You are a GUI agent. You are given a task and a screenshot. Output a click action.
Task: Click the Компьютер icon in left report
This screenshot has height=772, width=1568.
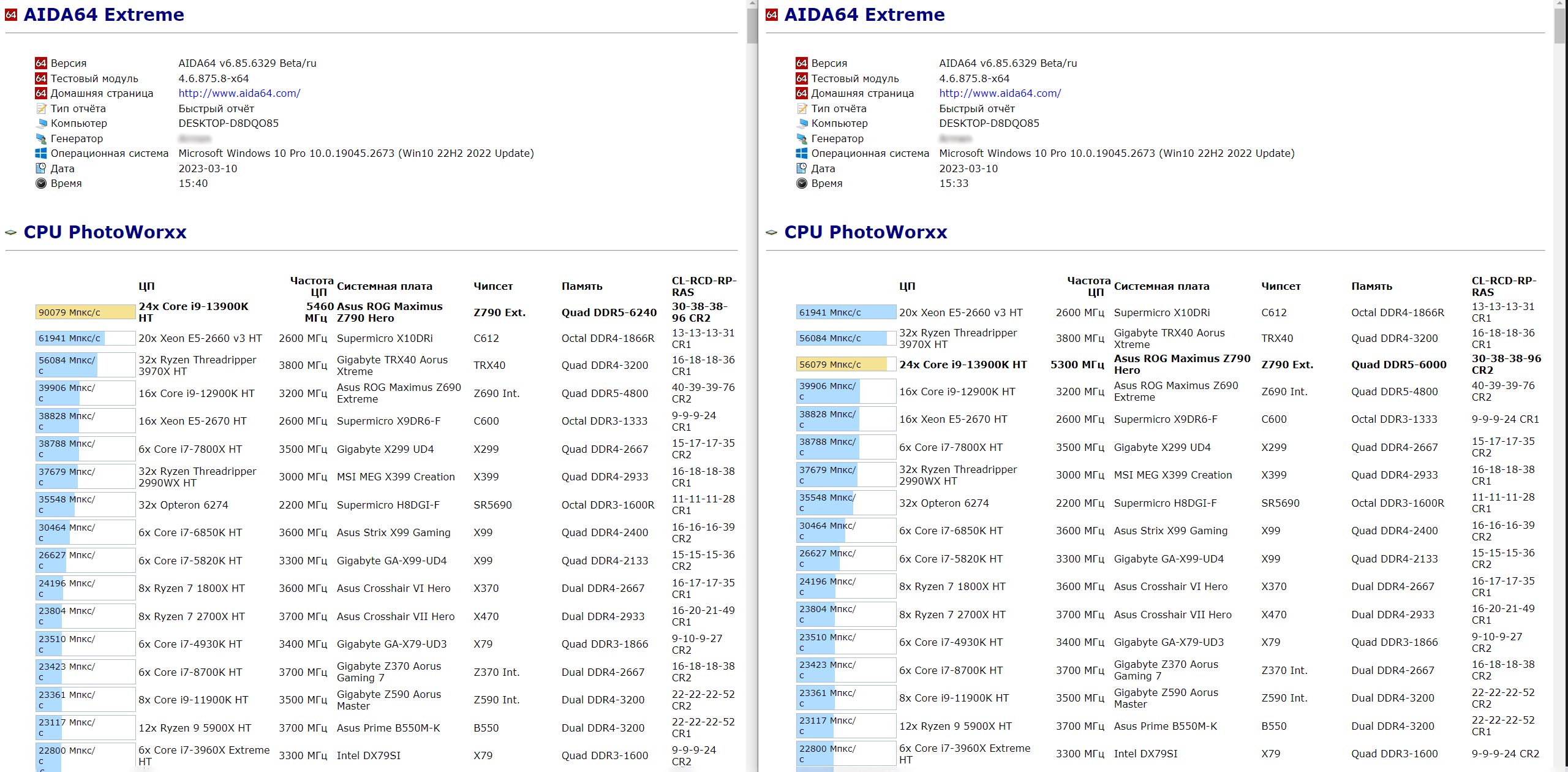(x=41, y=123)
